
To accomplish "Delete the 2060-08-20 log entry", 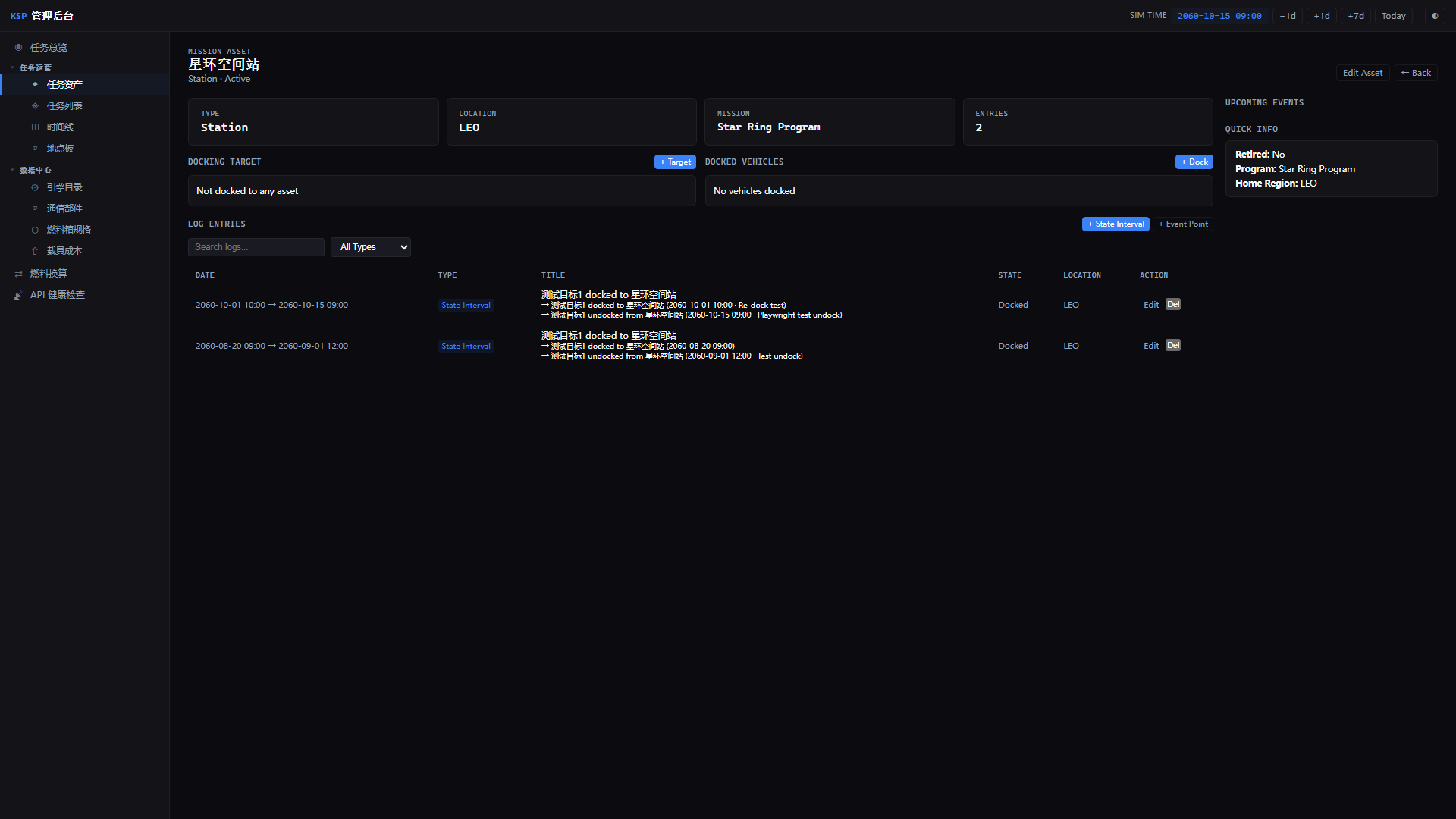I will [1173, 346].
